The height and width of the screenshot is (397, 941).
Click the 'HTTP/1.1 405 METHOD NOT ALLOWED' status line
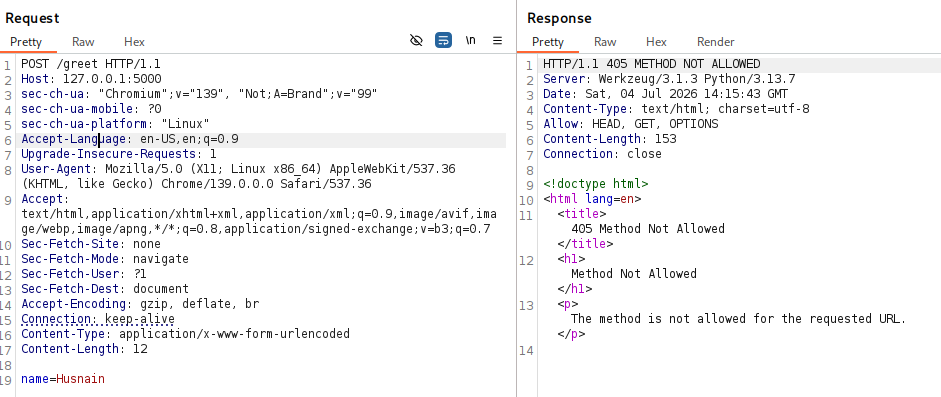coord(652,64)
